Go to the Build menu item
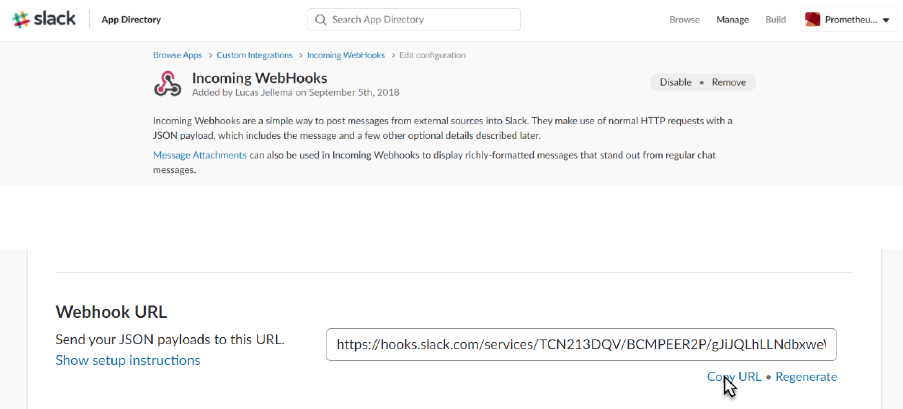The height and width of the screenshot is (409, 903). click(775, 20)
